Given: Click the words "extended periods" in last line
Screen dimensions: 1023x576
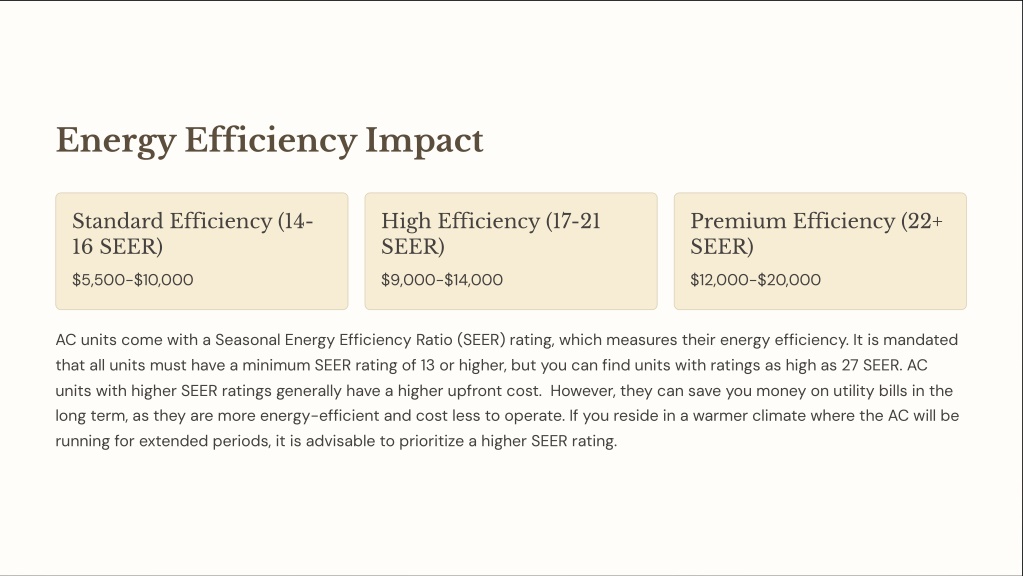Looking at the screenshot, I should [x=204, y=441].
